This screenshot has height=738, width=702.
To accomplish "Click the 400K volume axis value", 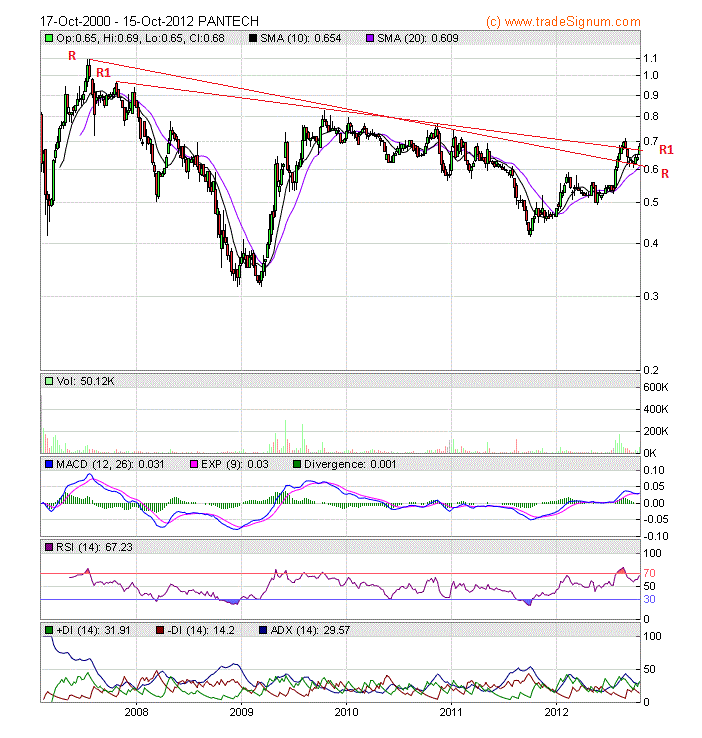I will point(655,409).
